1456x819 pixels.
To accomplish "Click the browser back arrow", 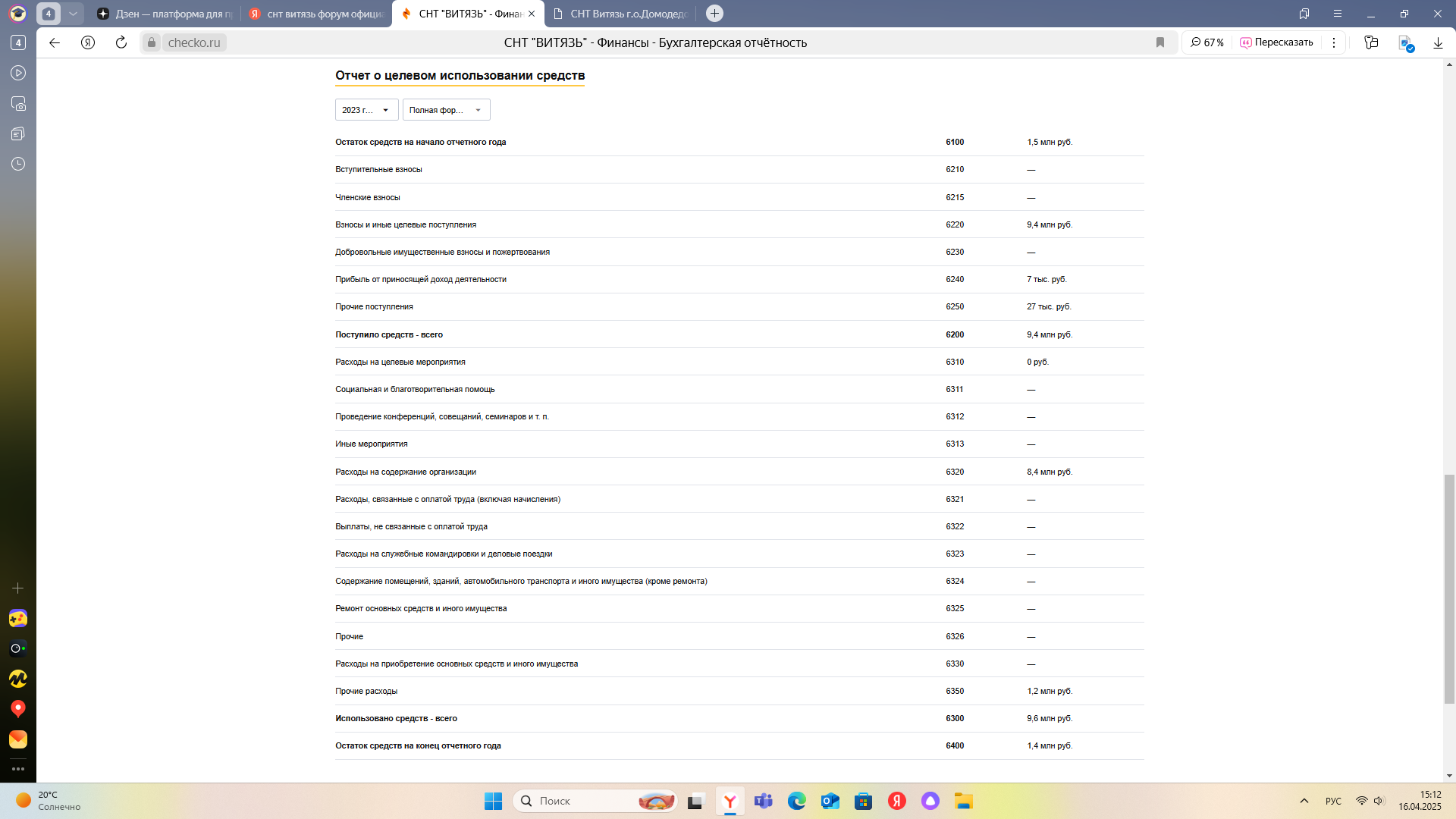I will tap(55, 42).
